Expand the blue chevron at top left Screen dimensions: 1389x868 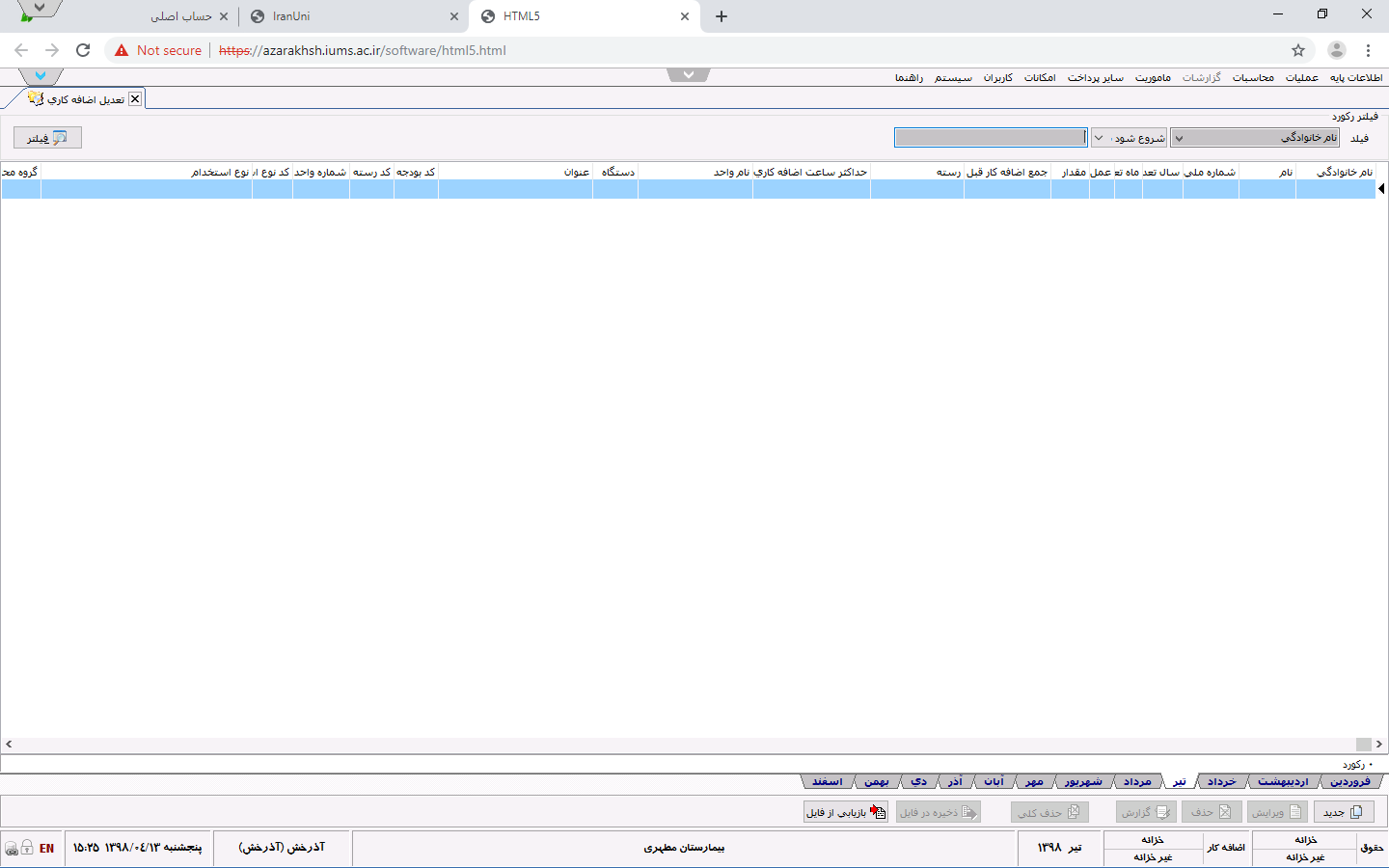41,75
